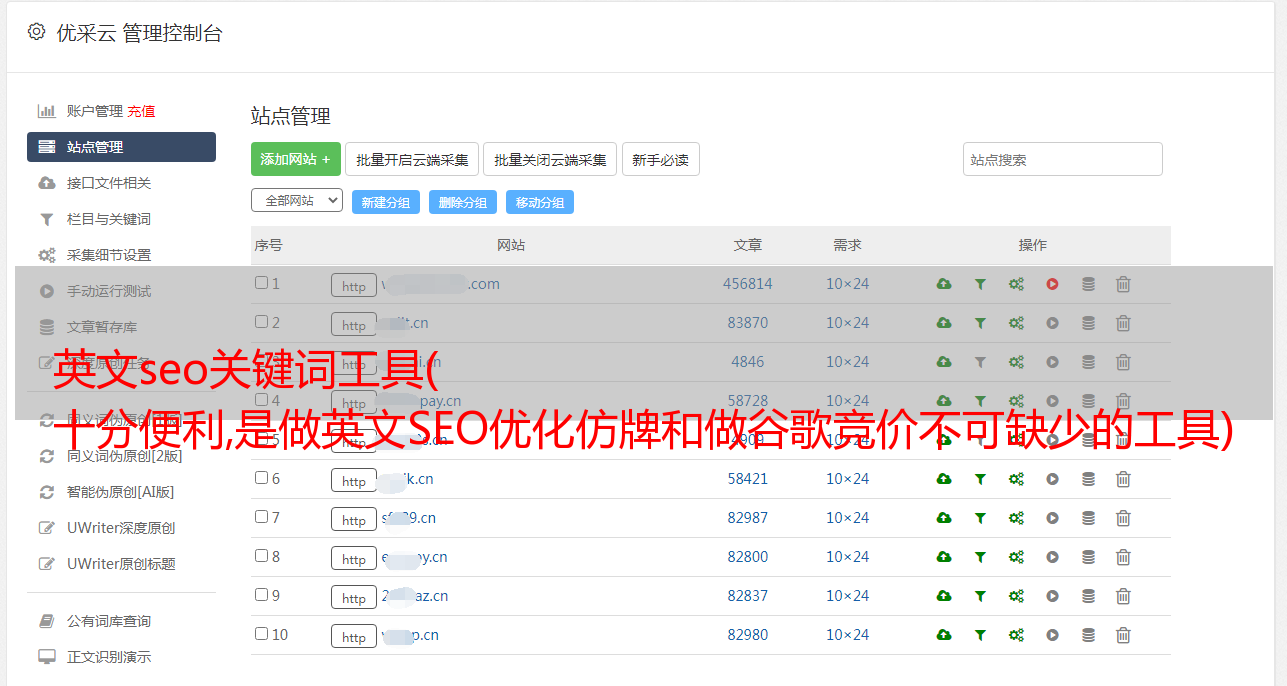Open the cog settings icon in row 6

tap(1016, 479)
